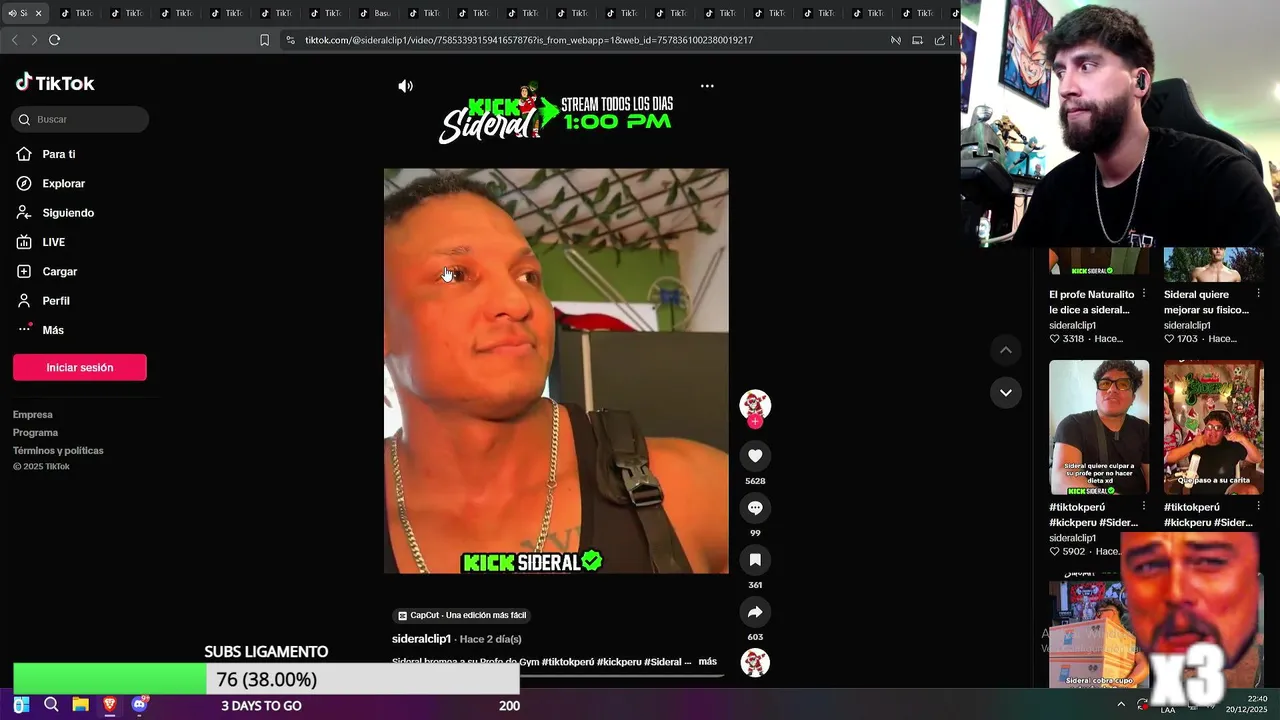Click El profe Naturalito video title
Image resolution: width=1280 pixels, height=720 pixels.
coord(1092,302)
